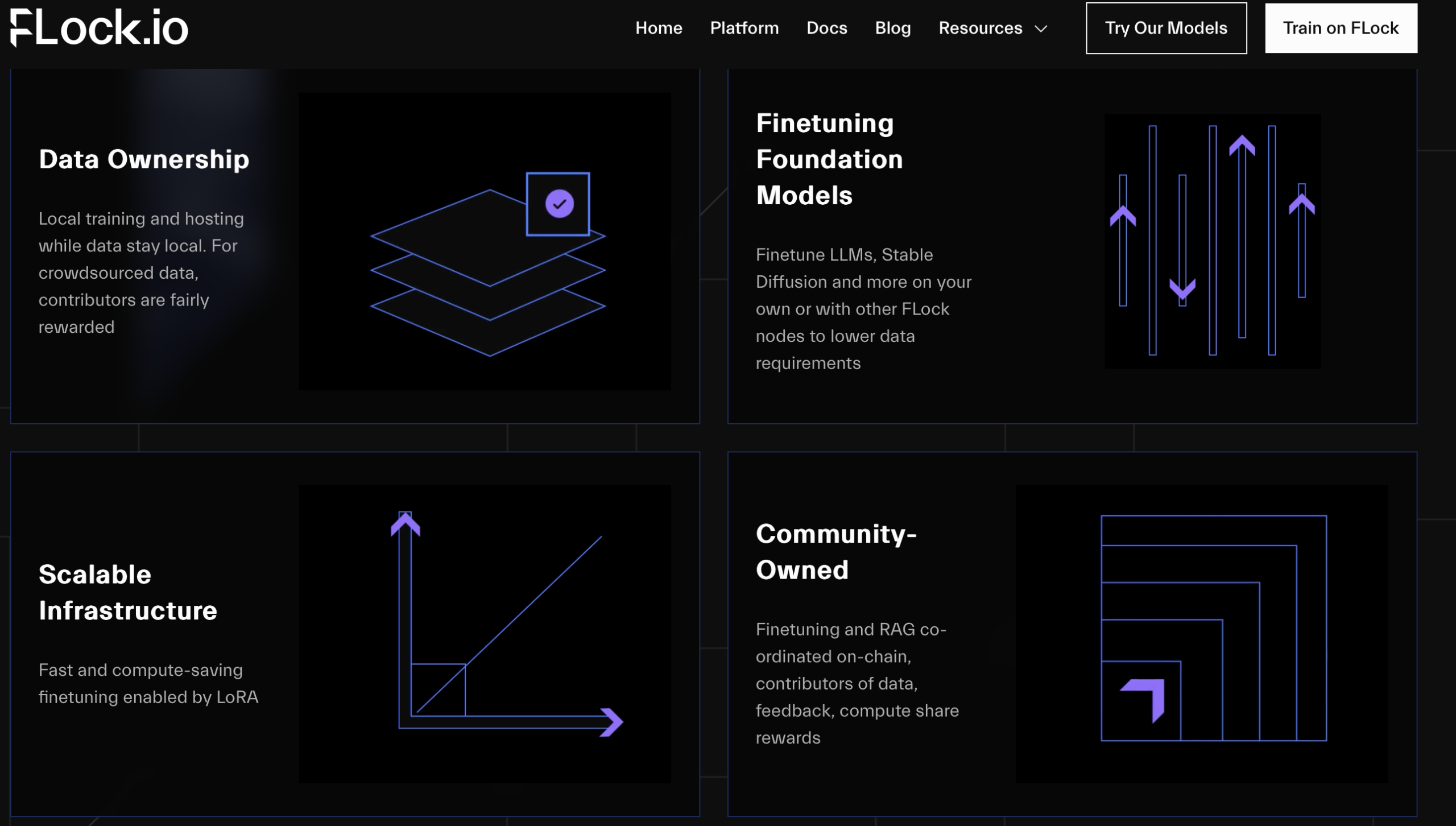Click the FLock.io logo
Image resolution: width=1456 pixels, height=826 pixels.
[x=99, y=28]
